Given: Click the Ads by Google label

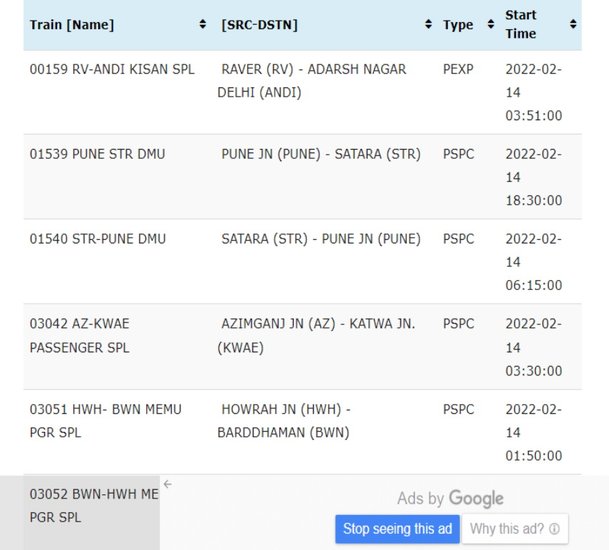Looking at the screenshot, I should point(450,498).
